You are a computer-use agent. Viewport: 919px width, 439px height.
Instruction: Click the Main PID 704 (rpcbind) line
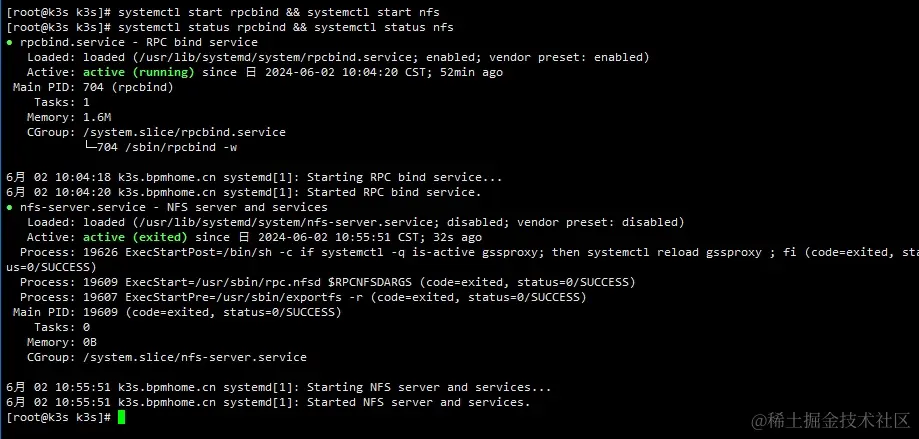(x=93, y=87)
